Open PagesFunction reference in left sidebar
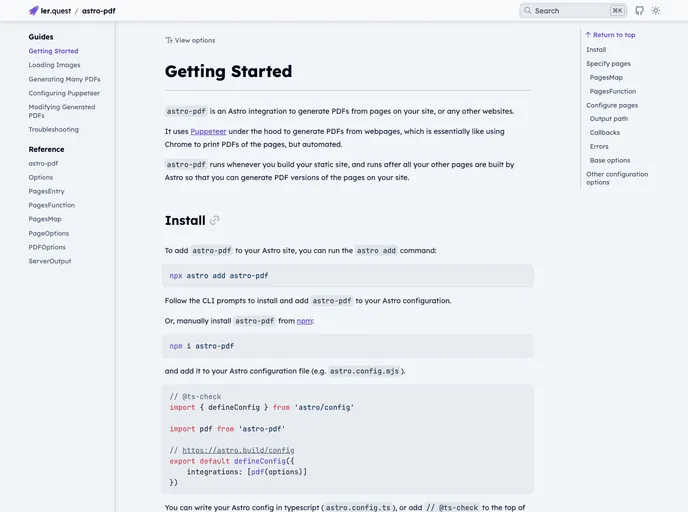 (52, 205)
